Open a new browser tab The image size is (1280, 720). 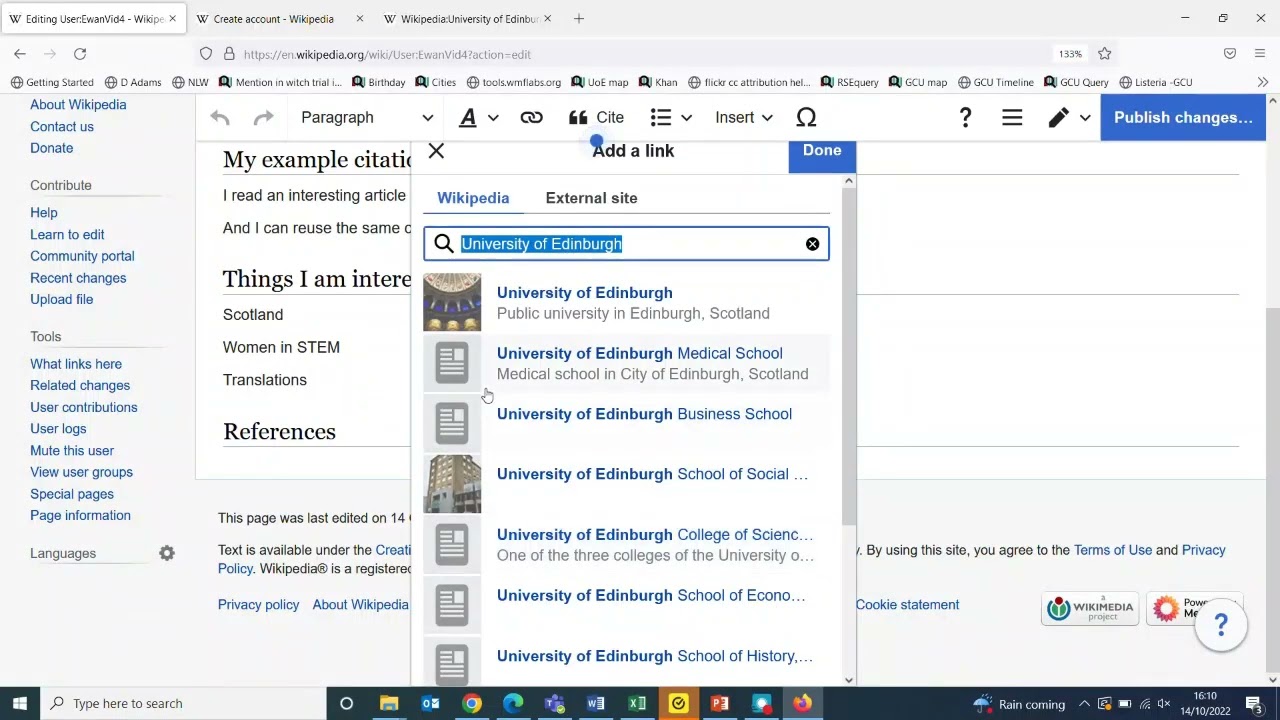tap(579, 18)
